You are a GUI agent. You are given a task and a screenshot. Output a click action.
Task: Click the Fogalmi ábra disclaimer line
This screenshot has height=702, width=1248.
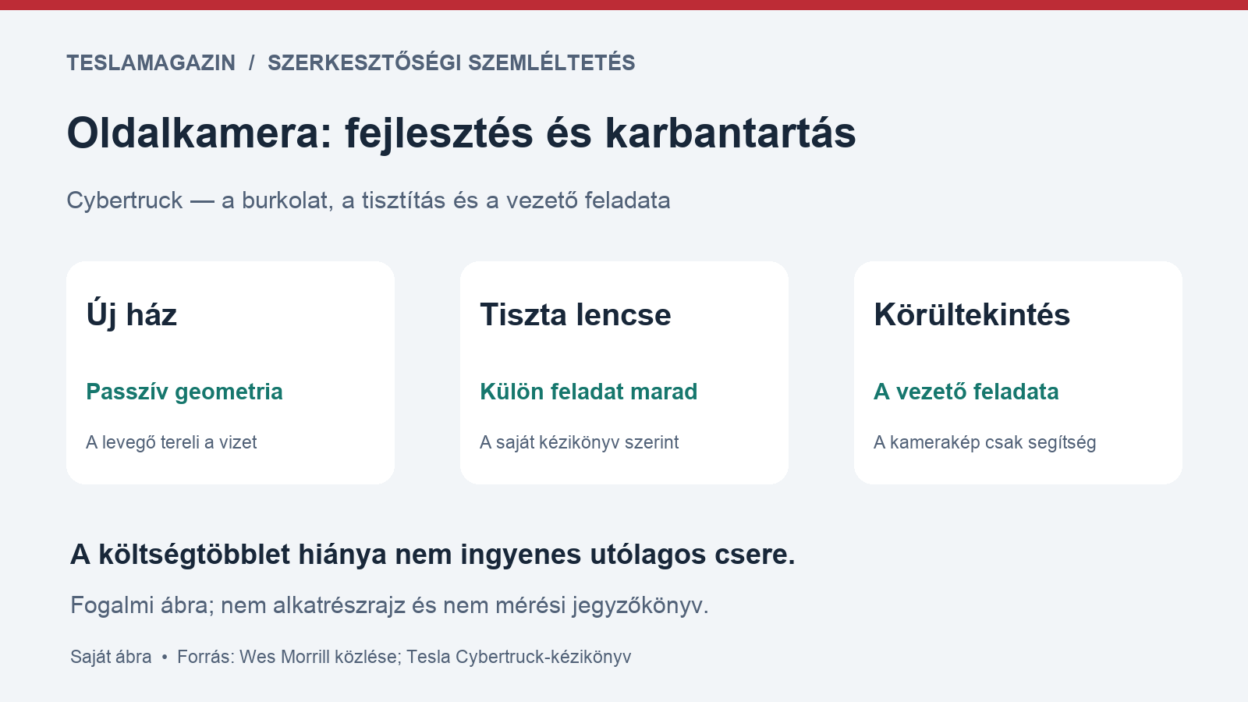[x=389, y=606]
